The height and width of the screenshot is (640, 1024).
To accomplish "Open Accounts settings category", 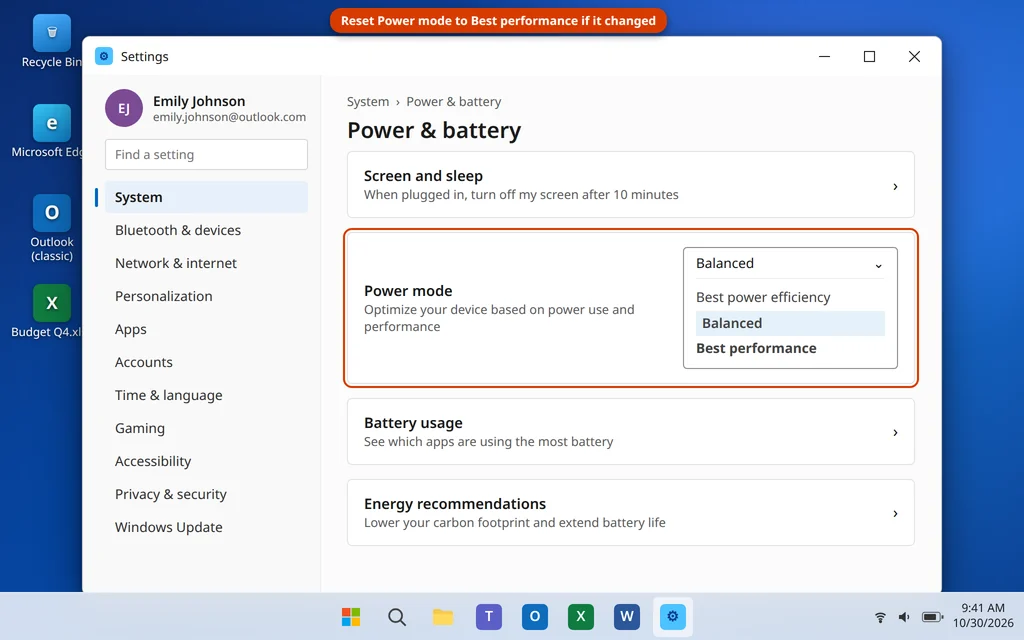I will 206,362.
